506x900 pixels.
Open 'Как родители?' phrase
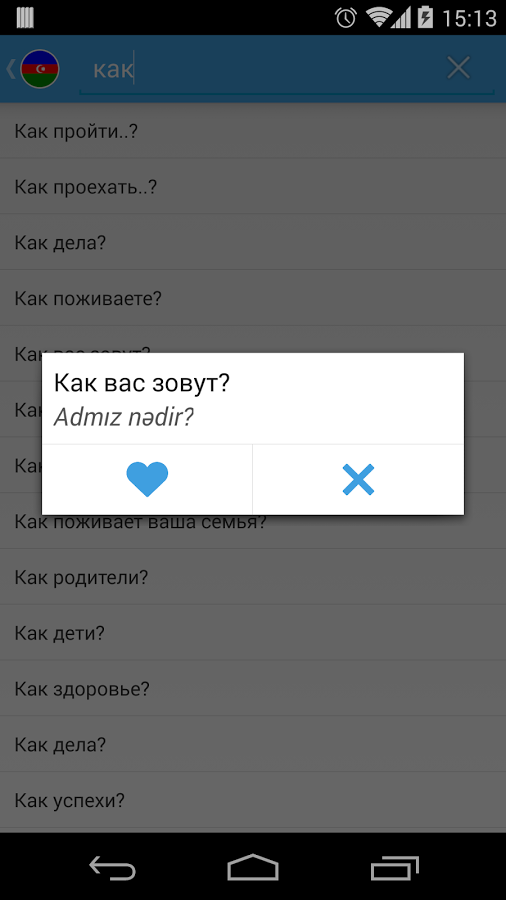click(253, 577)
